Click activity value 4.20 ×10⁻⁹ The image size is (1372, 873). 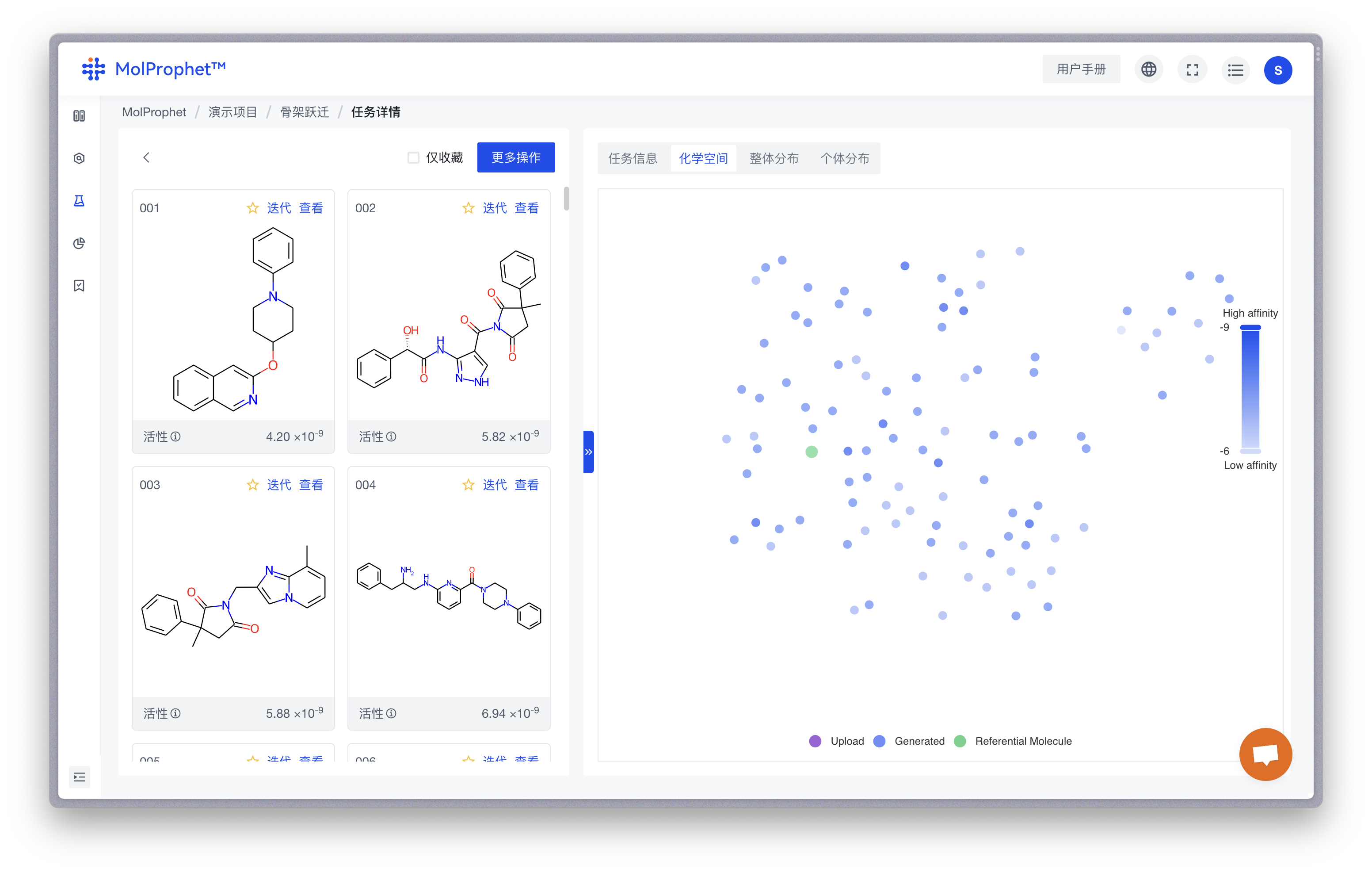click(294, 436)
